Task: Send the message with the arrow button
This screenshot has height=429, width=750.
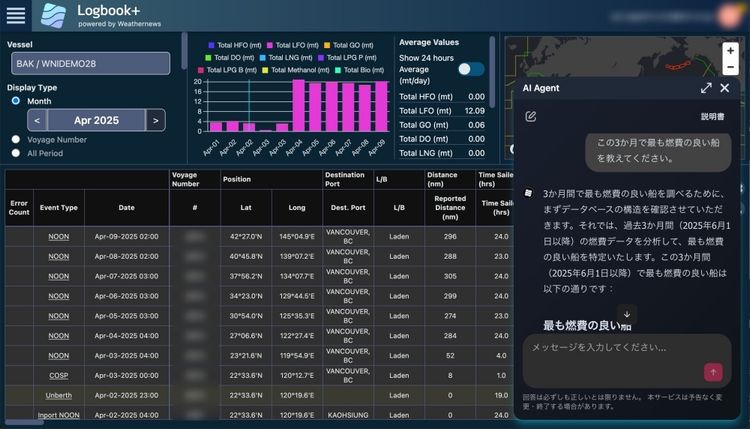Action: coord(713,371)
